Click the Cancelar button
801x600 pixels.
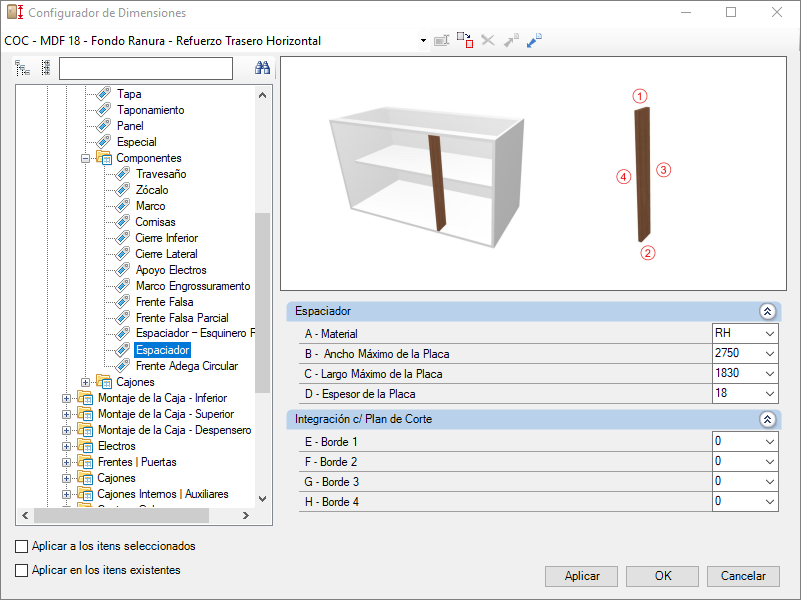[743, 576]
